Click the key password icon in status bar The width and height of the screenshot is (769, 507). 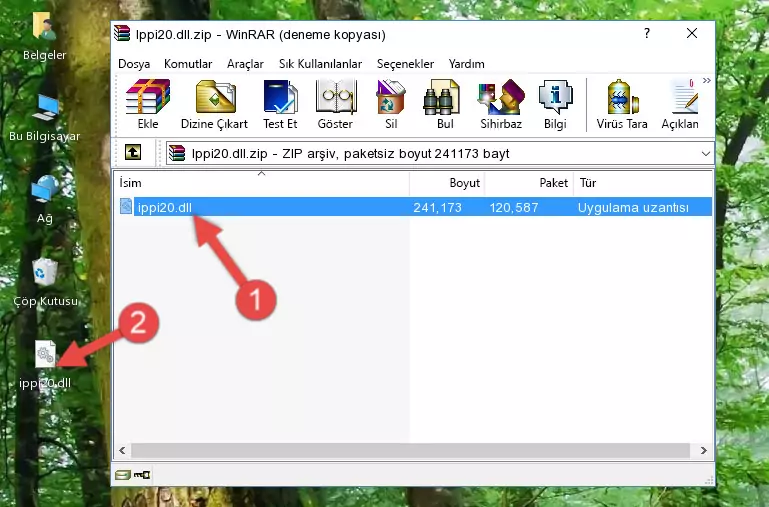(142, 475)
